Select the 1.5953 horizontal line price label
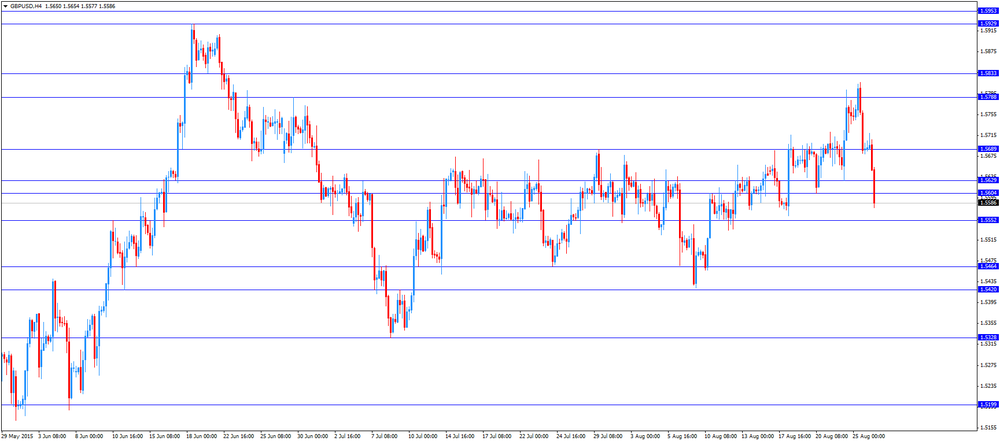Image resolution: width=1000 pixels, height=441 pixels. tap(987, 11)
